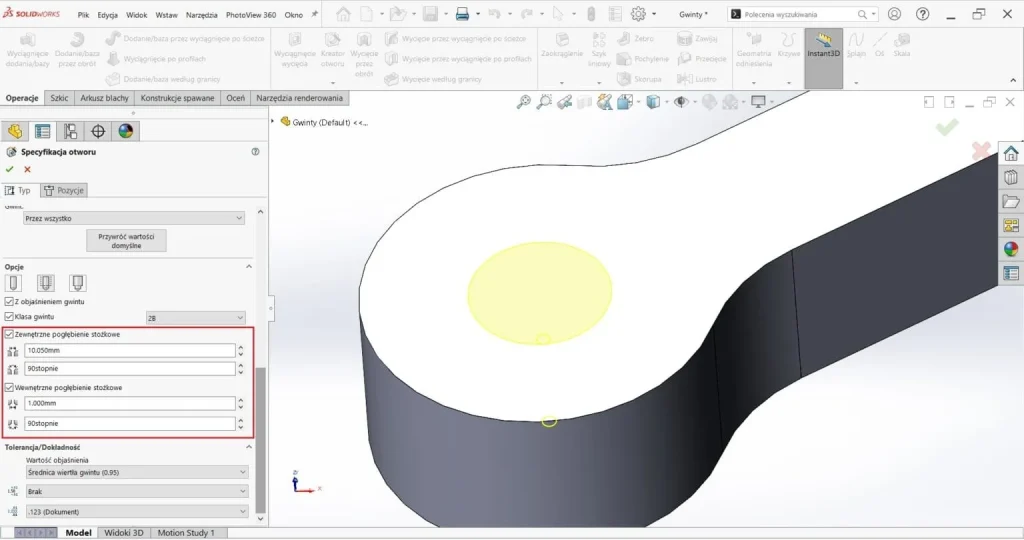Select the middle cosmetic thread option icon
Image resolution: width=1024 pixels, height=540 pixels.
pyautogui.click(x=45, y=283)
